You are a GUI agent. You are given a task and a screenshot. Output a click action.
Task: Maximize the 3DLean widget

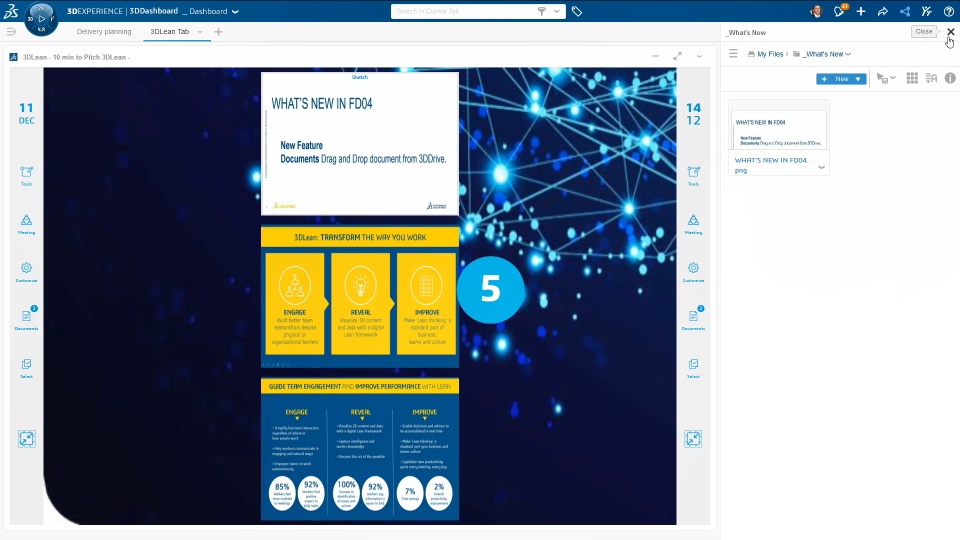point(677,56)
